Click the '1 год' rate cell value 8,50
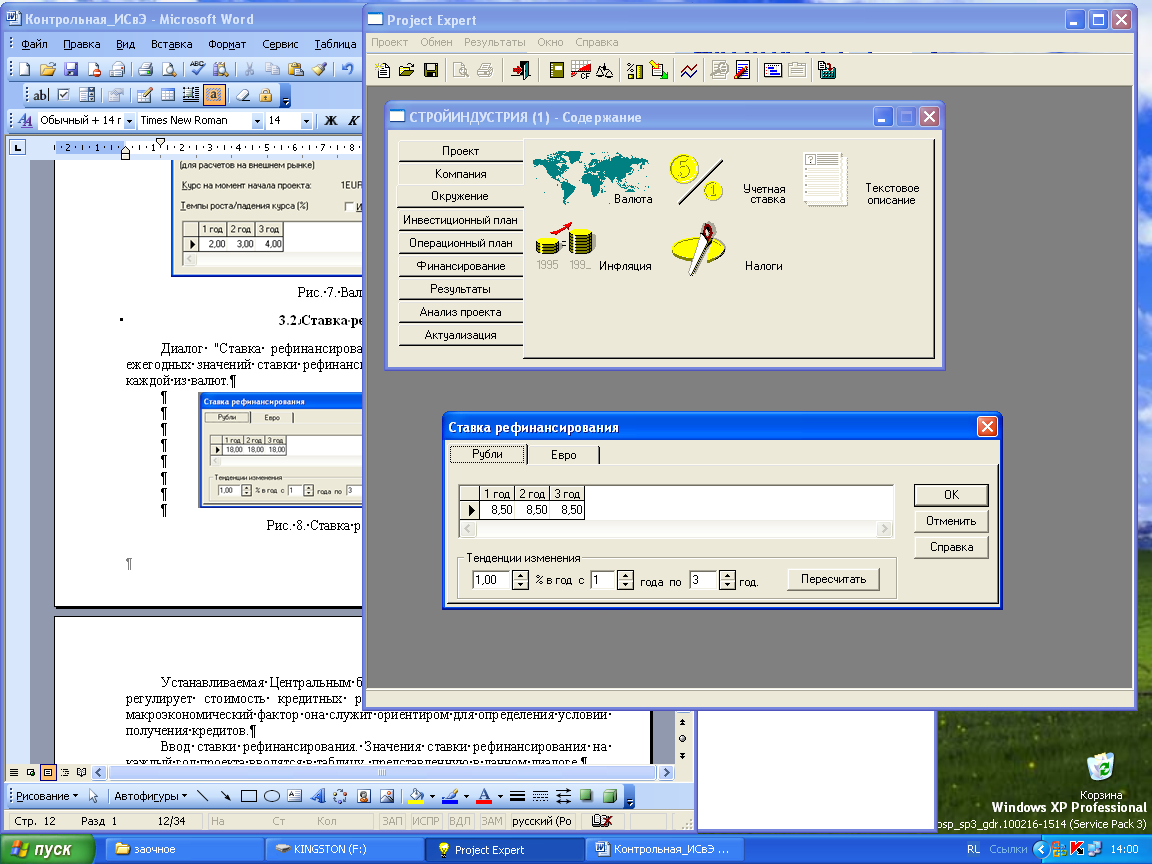Screen dimensions: 1152x864 pyautogui.click(x=498, y=510)
